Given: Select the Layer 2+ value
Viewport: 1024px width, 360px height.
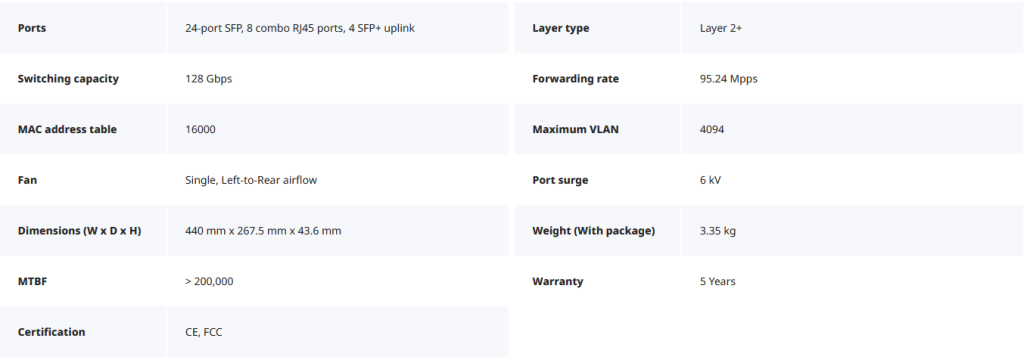Looking at the screenshot, I should 721,28.
